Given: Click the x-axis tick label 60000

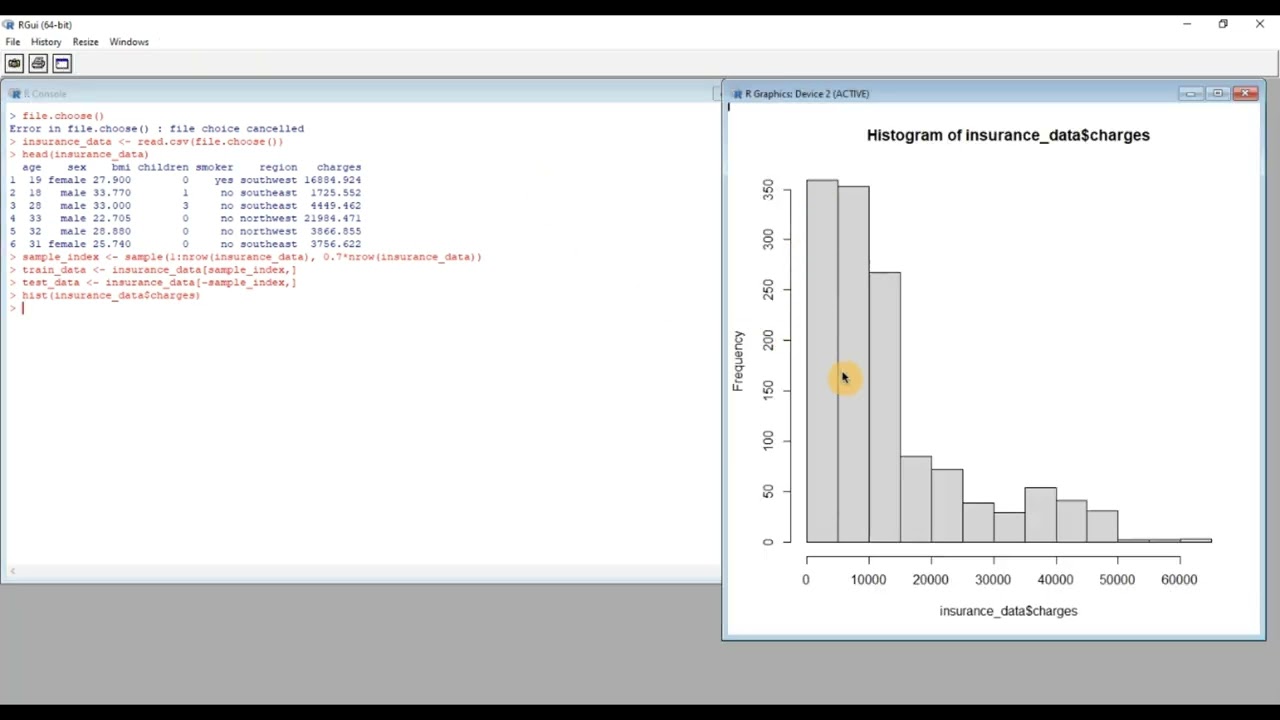Looking at the screenshot, I should (x=1179, y=580).
